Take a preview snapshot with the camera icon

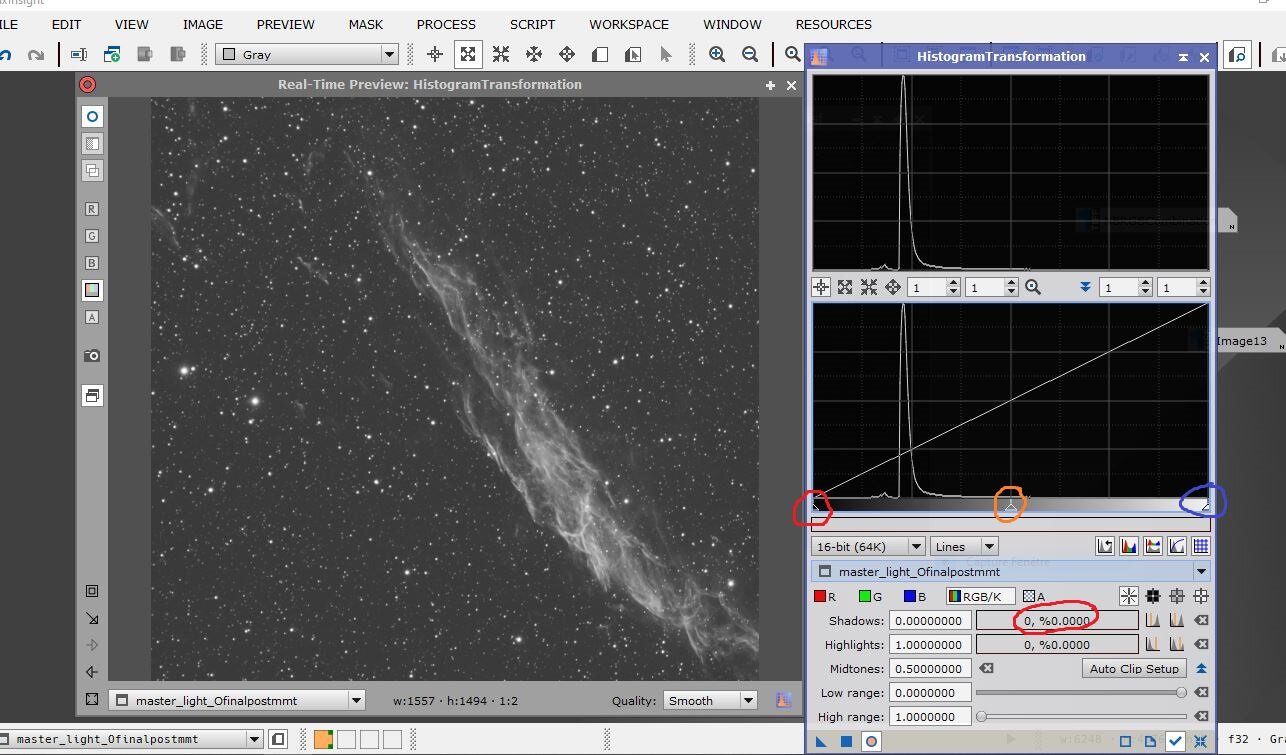coord(92,355)
